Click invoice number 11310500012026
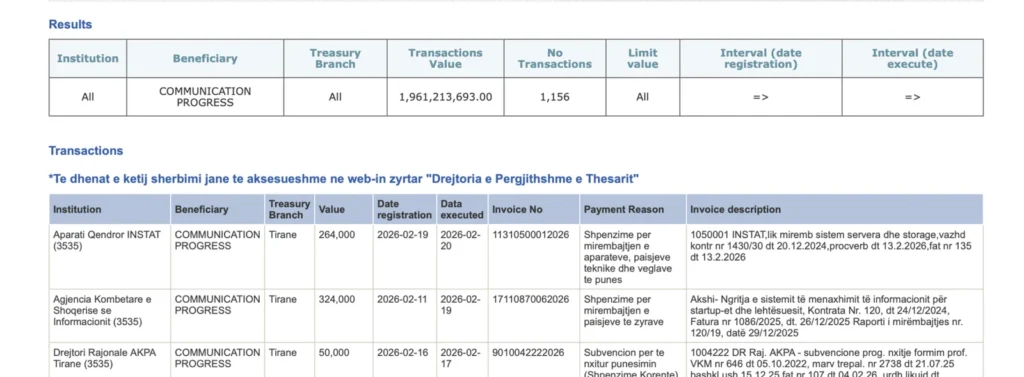 point(530,235)
